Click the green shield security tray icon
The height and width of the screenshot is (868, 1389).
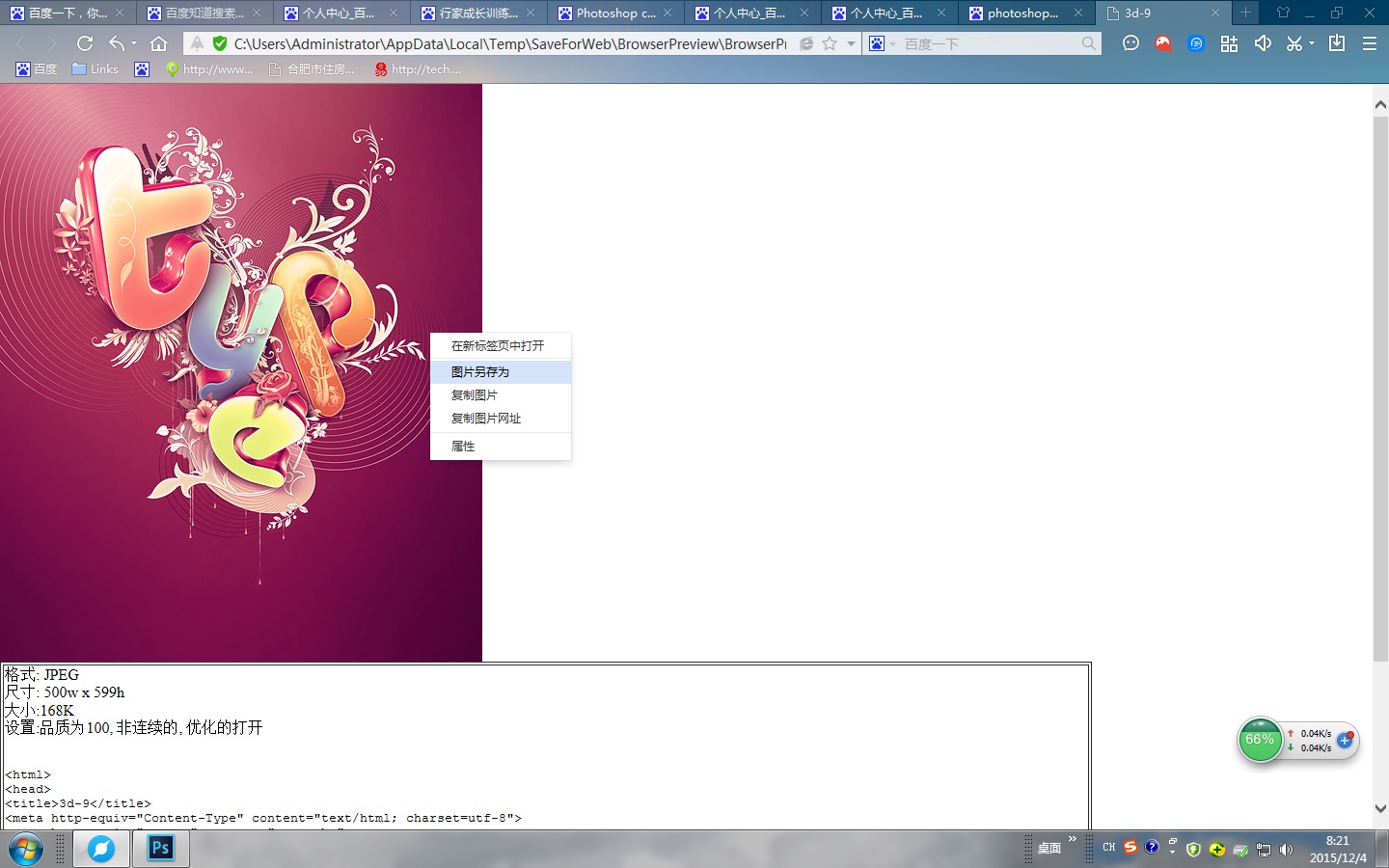[1194, 849]
